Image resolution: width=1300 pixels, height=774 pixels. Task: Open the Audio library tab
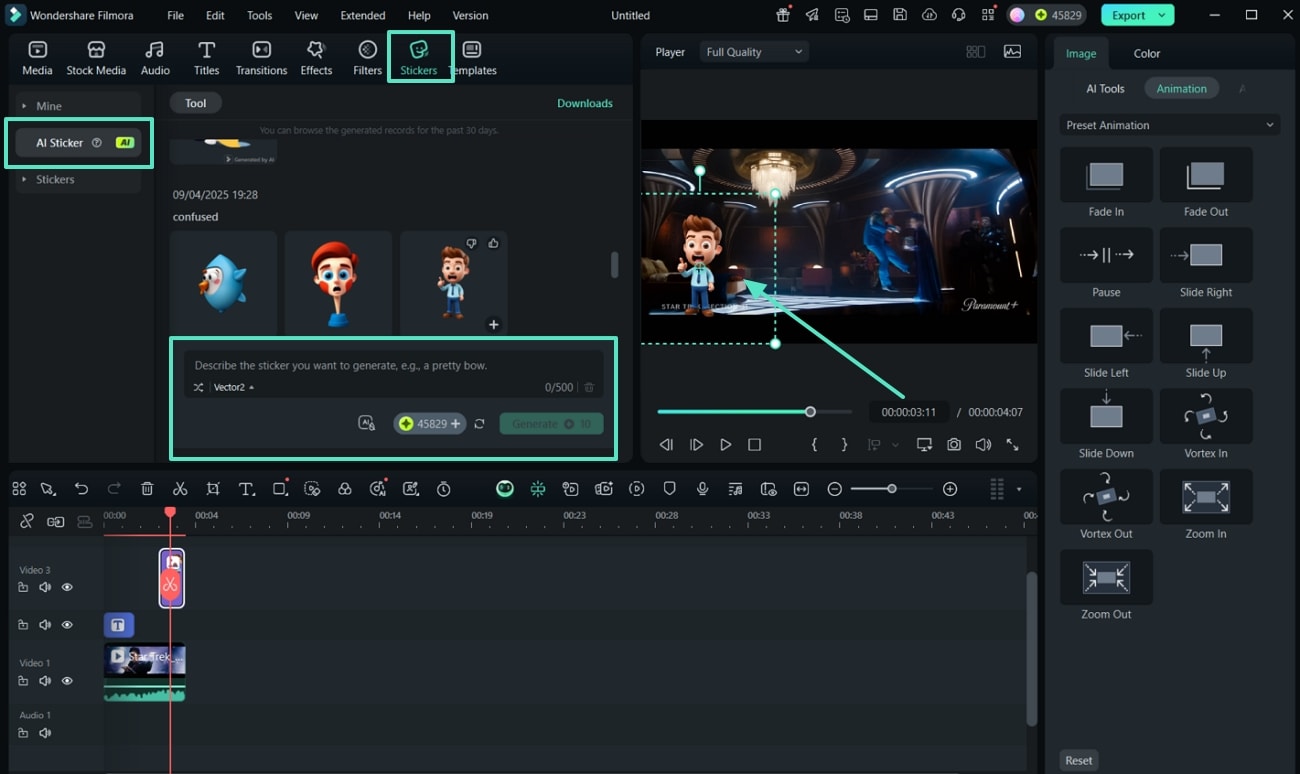pos(155,58)
